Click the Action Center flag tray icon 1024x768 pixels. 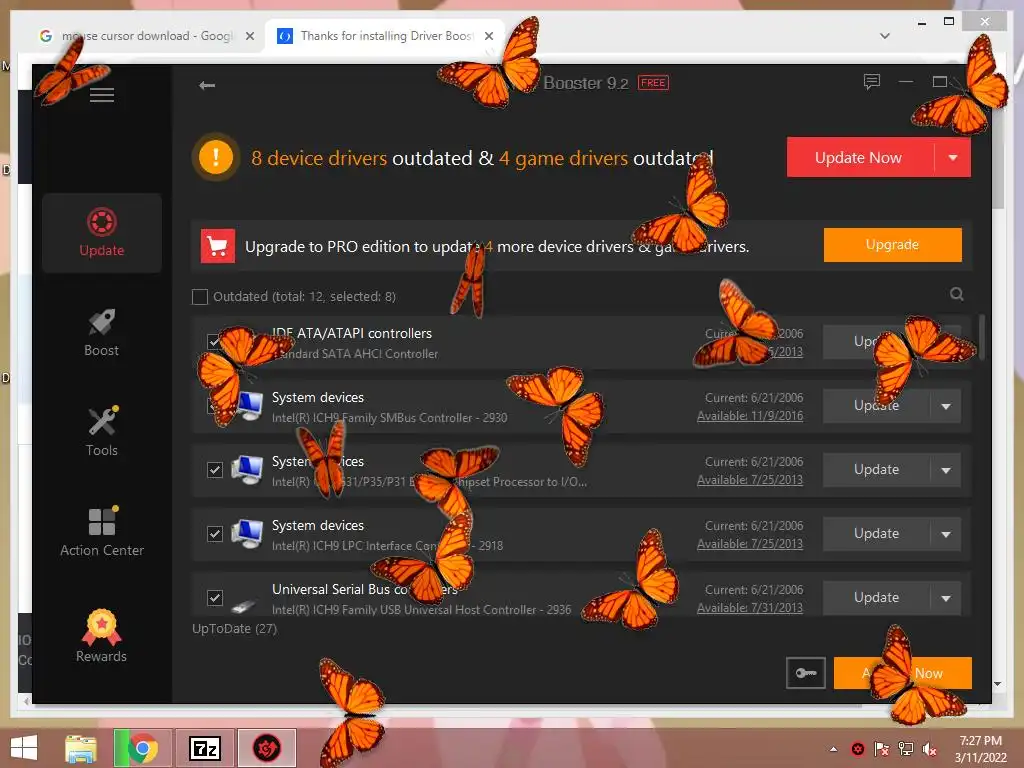point(882,749)
